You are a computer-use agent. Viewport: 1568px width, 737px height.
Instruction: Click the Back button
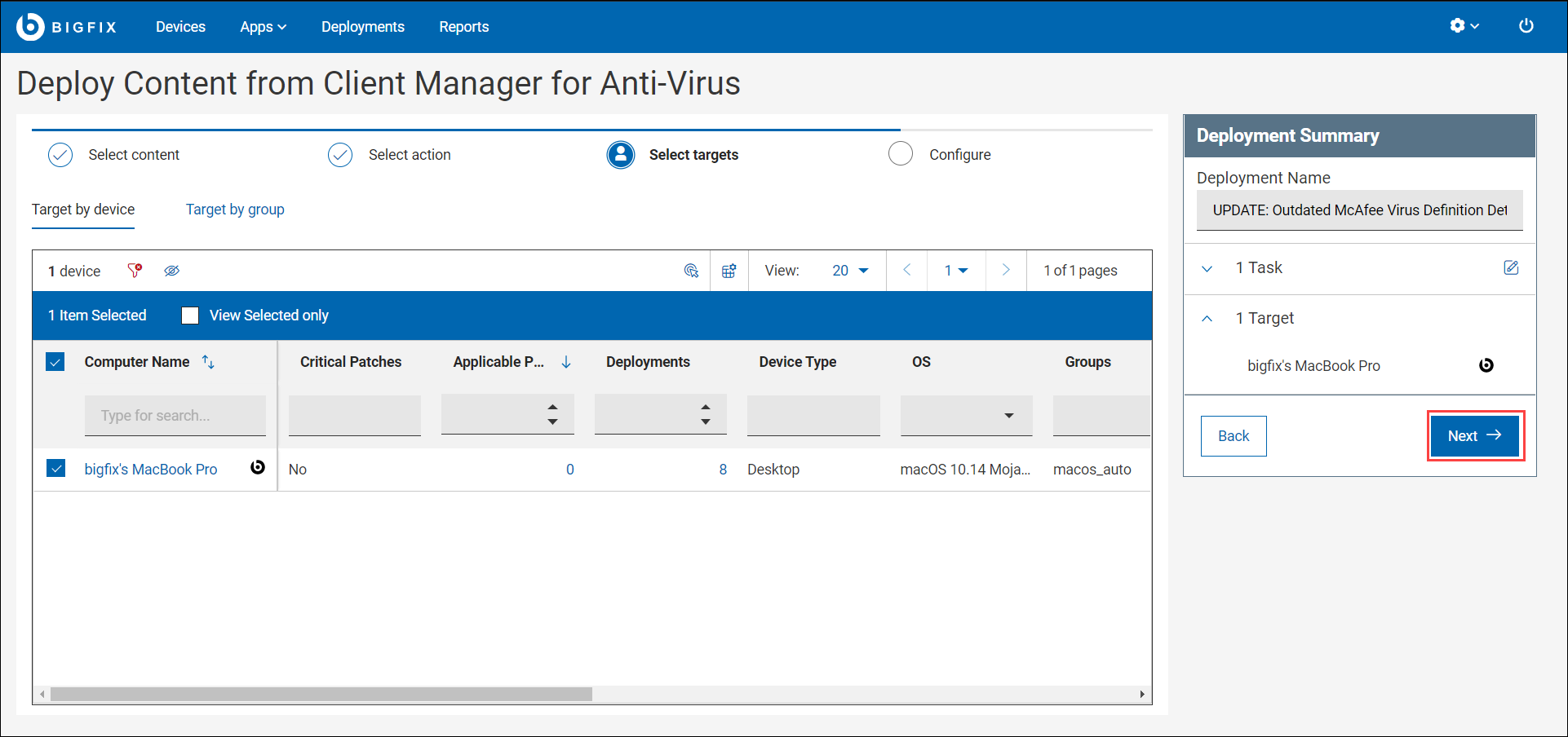click(1233, 436)
